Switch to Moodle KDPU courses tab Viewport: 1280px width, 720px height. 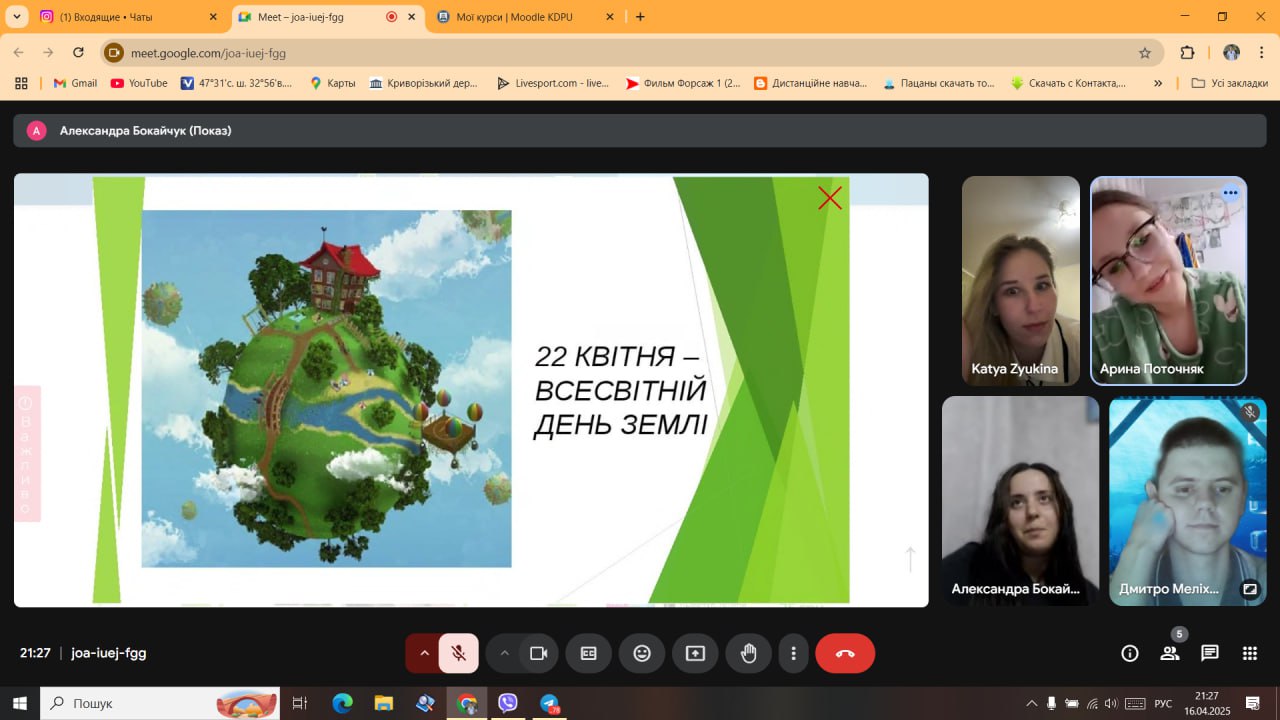(515, 17)
